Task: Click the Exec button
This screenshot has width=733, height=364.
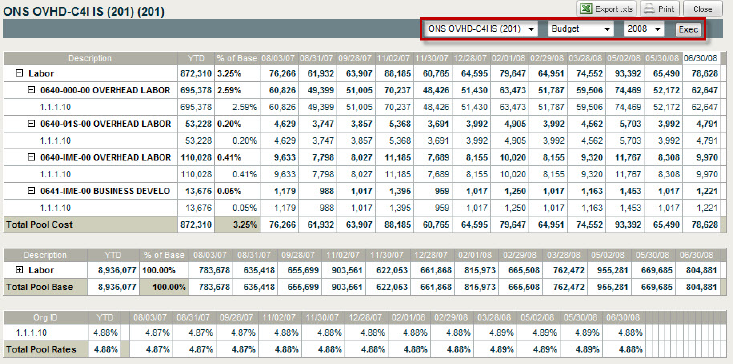Action: click(688, 29)
